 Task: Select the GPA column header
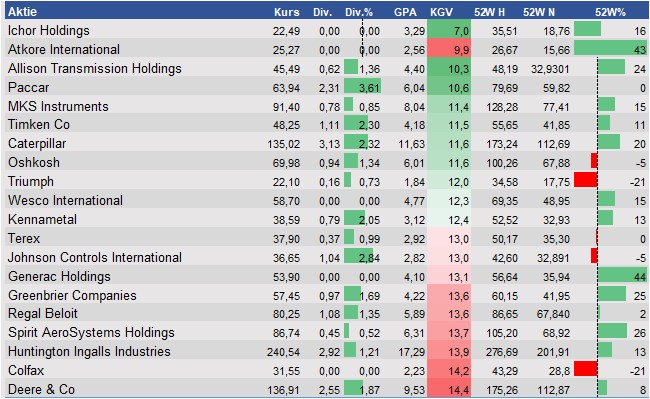pos(405,12)
